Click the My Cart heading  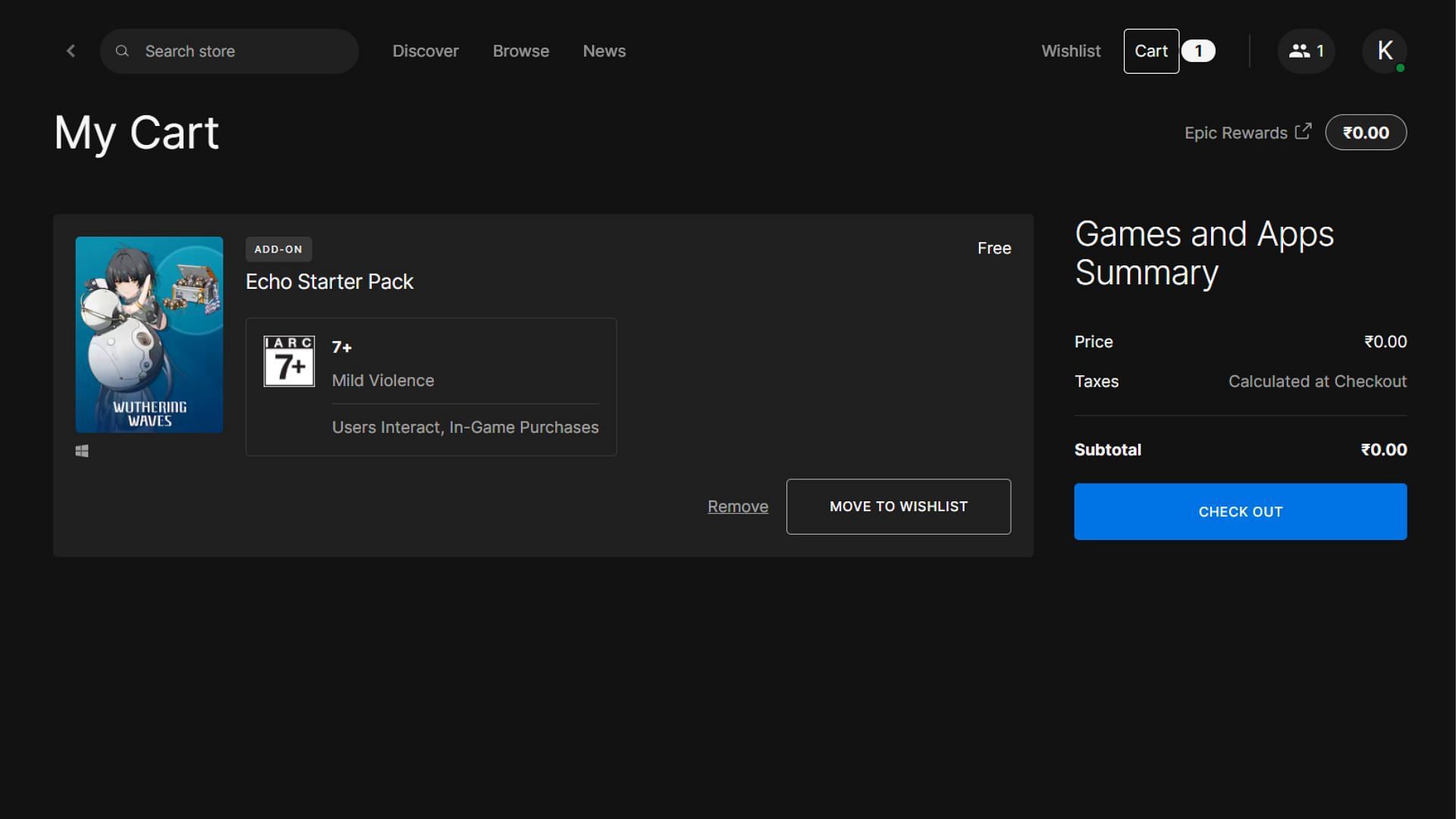click(136, 133)
